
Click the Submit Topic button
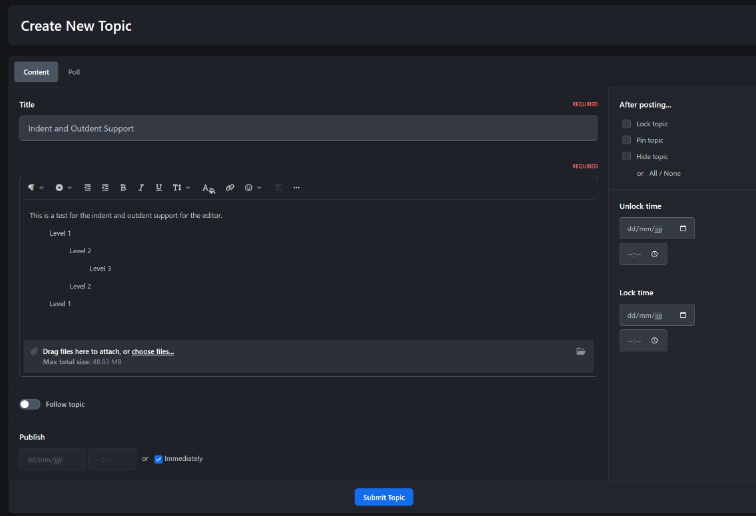[383, 497]
